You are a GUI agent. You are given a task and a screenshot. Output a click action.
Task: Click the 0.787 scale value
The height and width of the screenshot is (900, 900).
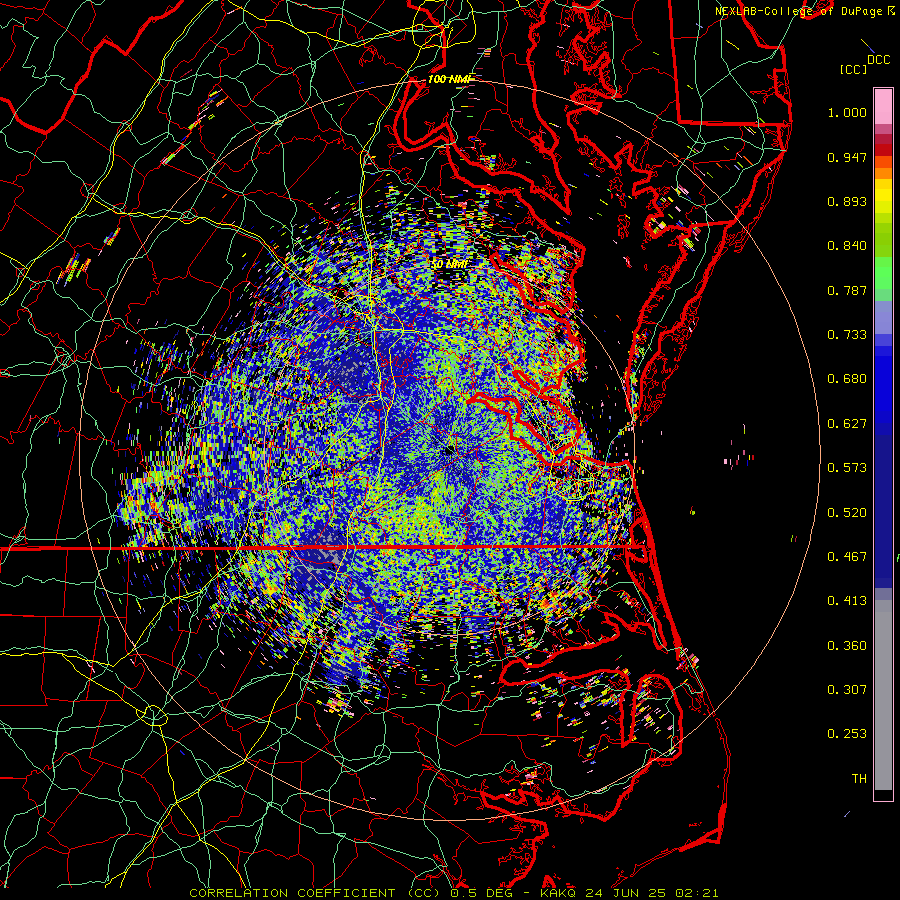tap(847, 290)
